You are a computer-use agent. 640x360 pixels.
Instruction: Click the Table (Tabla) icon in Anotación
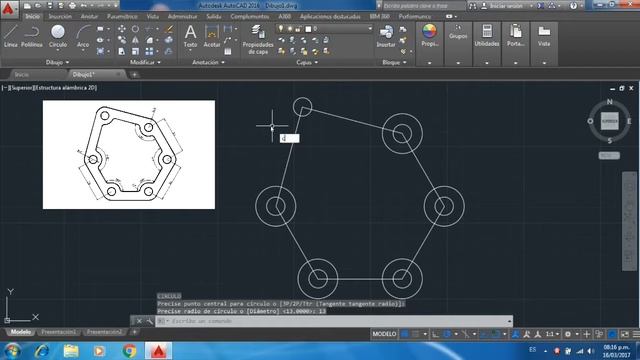228,51
